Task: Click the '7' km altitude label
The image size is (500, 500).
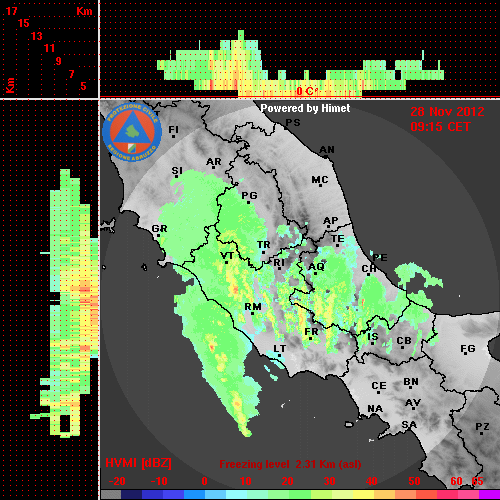Action: point(71,74)
